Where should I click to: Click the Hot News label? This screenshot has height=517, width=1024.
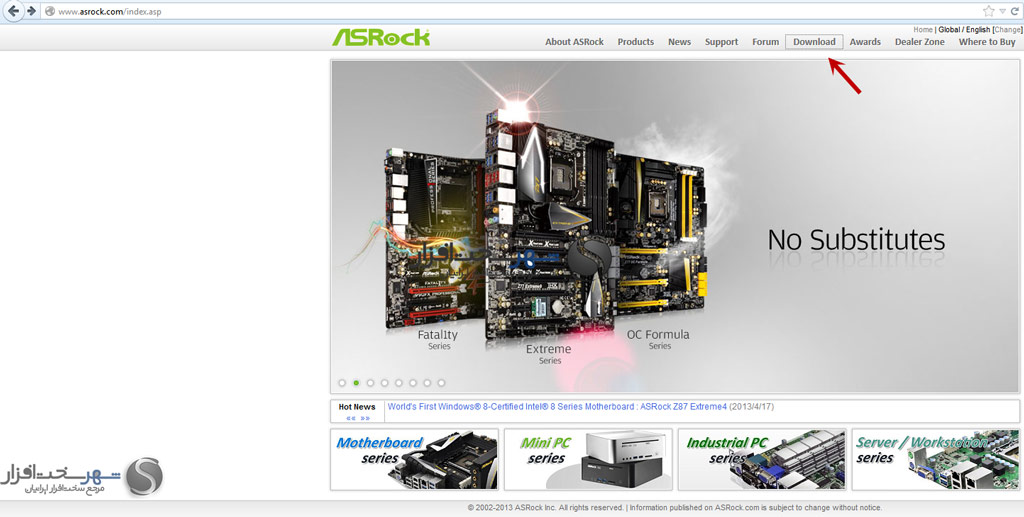(x=357, y=407)
